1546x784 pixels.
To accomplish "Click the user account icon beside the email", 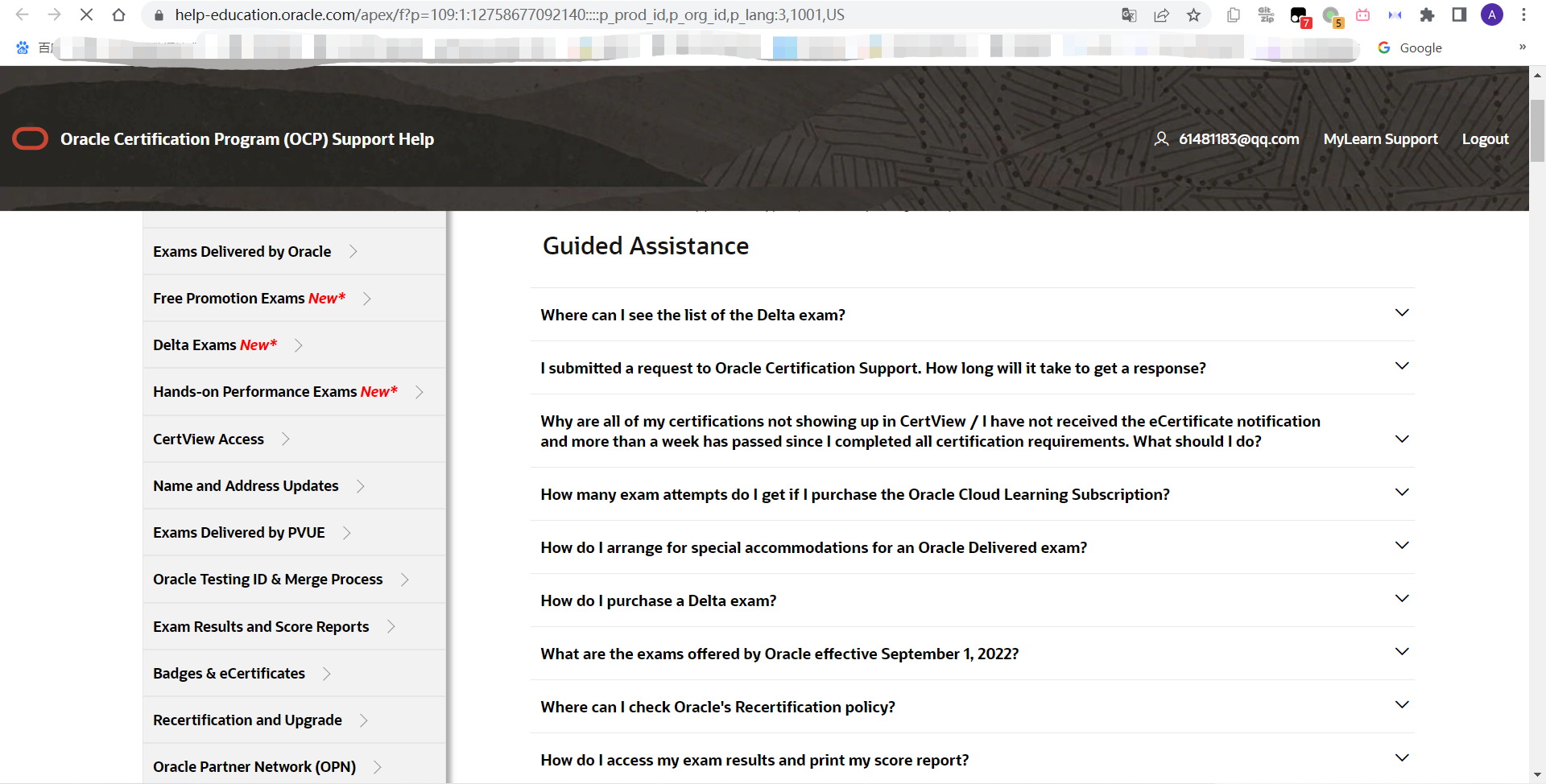I will click(x=1161, y=138).
